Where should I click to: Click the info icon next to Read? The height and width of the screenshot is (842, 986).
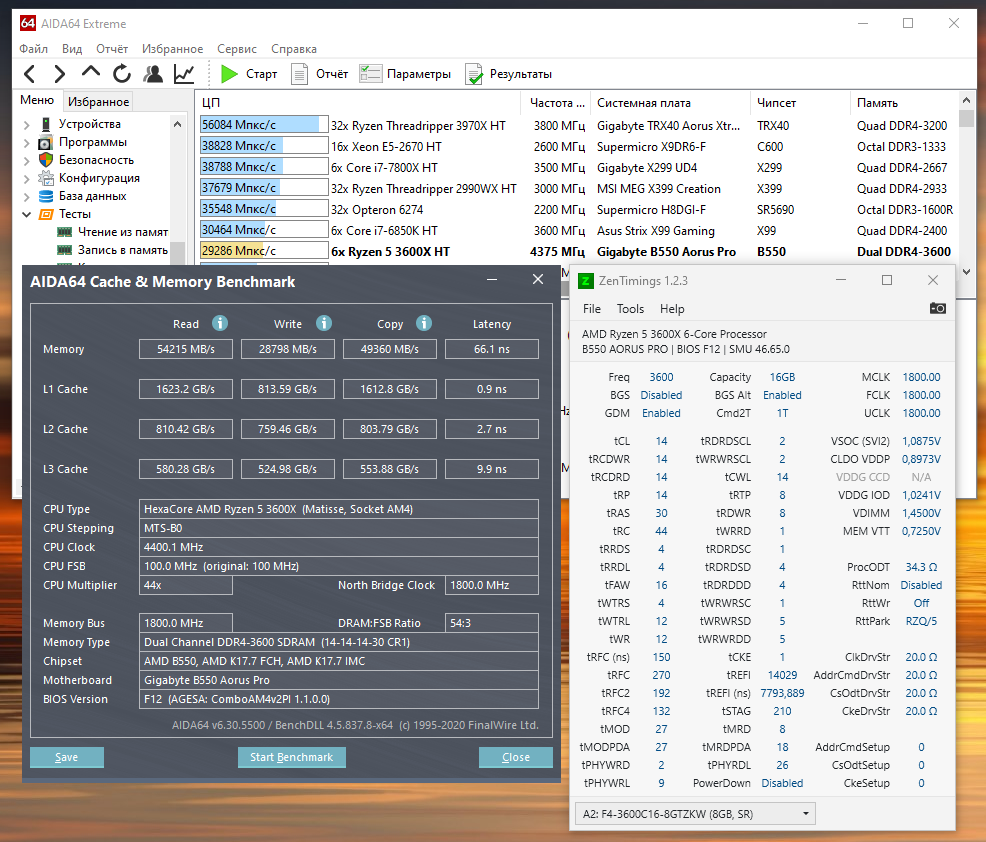click(220, 323)
